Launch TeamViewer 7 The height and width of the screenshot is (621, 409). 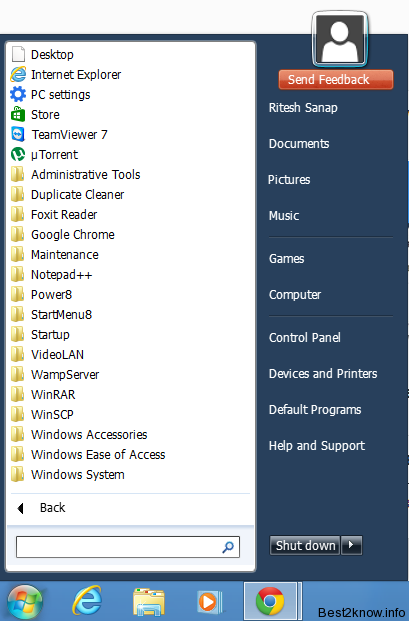tap(59, 135)
